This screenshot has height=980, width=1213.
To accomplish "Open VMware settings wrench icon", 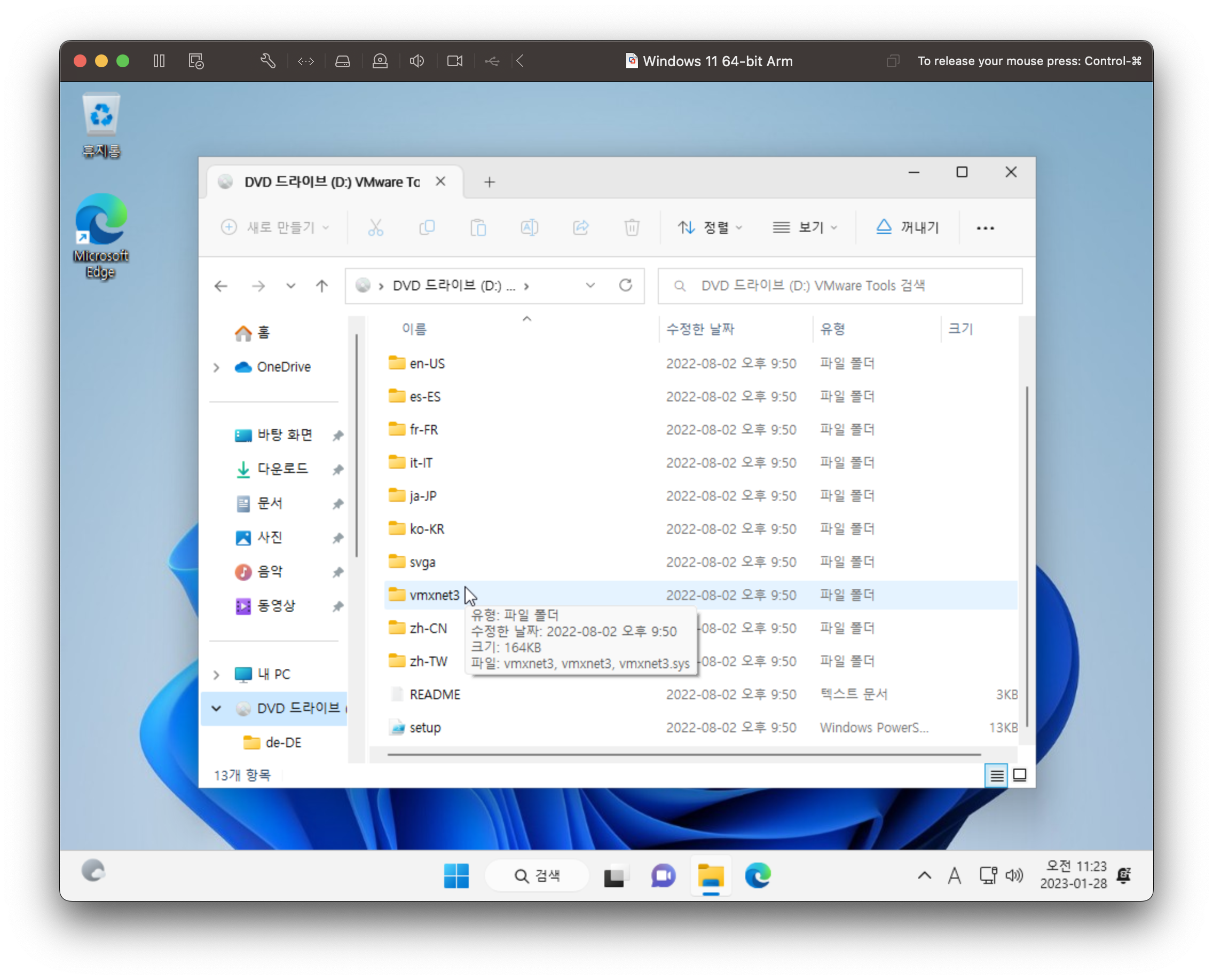I will [x=267, y=61].
